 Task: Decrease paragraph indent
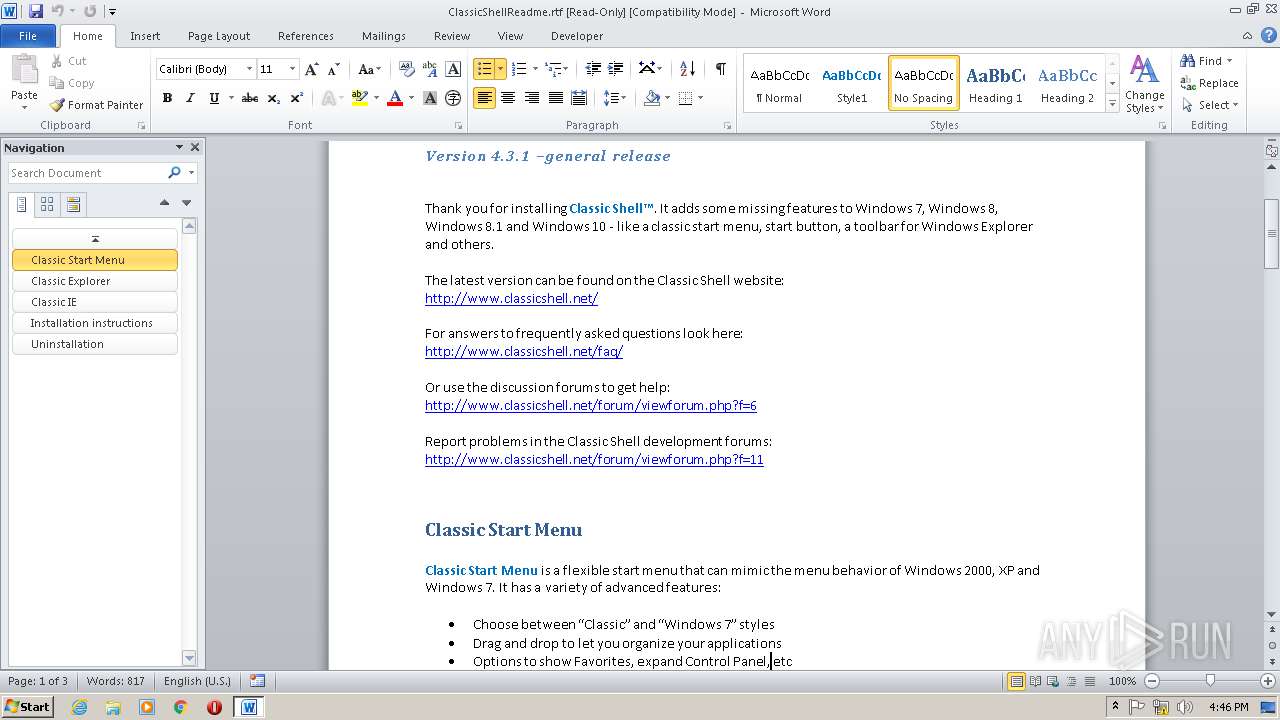click(593, 69)
